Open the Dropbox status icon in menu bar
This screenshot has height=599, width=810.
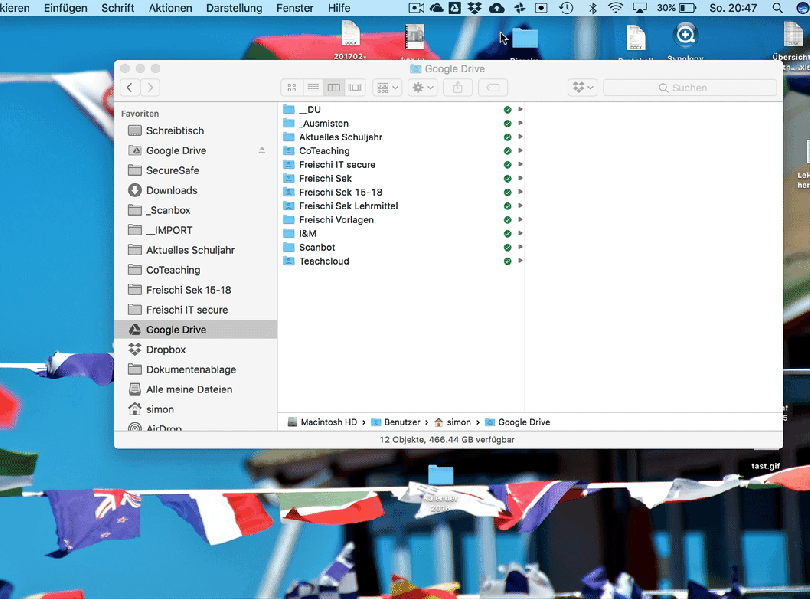(x=476, y=8)
